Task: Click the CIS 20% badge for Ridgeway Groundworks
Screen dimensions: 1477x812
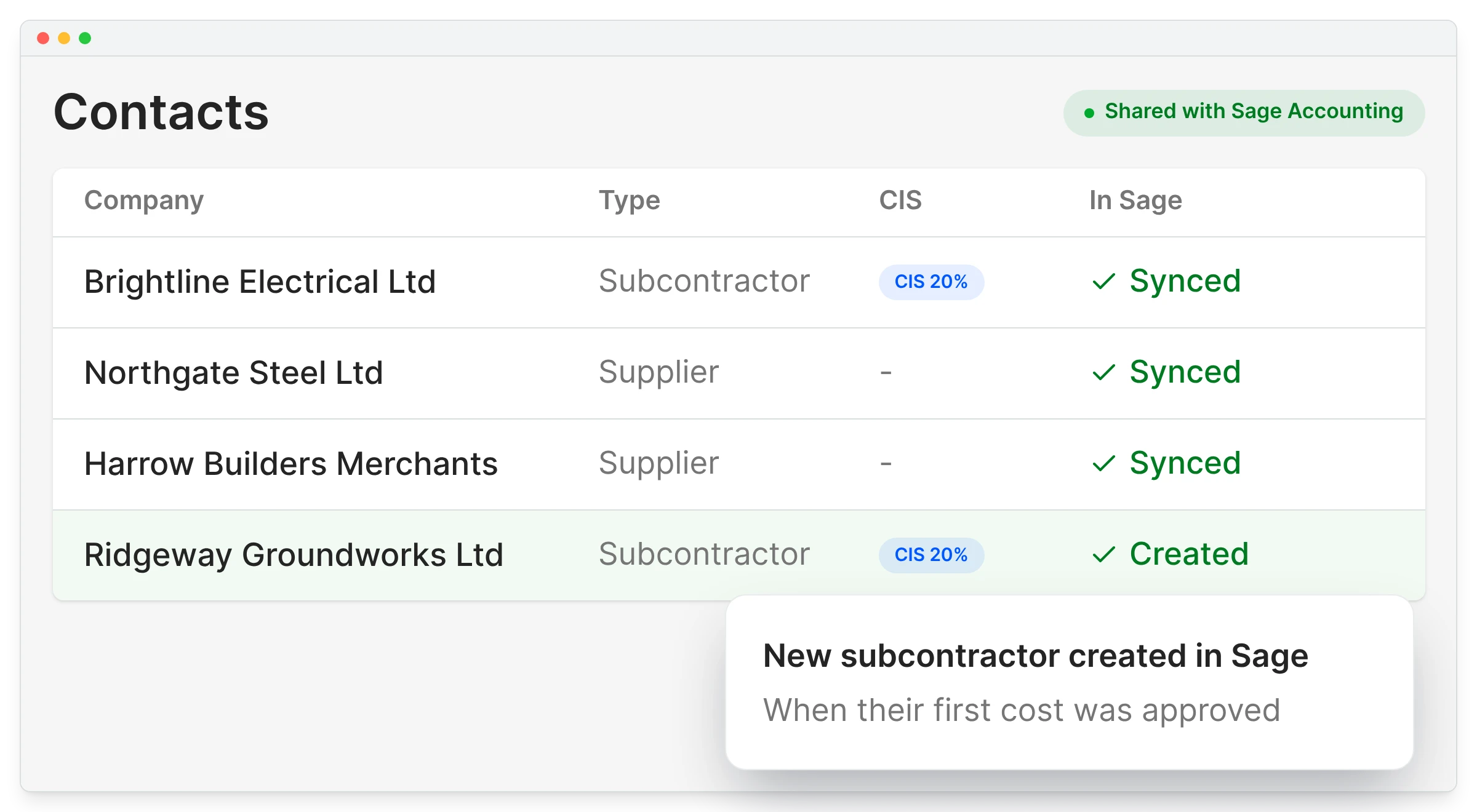Action: coord(931,555)
